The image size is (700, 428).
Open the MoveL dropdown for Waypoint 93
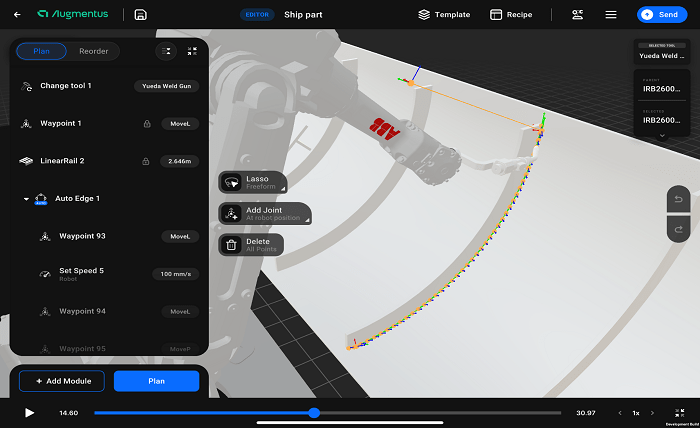point(180,237)
